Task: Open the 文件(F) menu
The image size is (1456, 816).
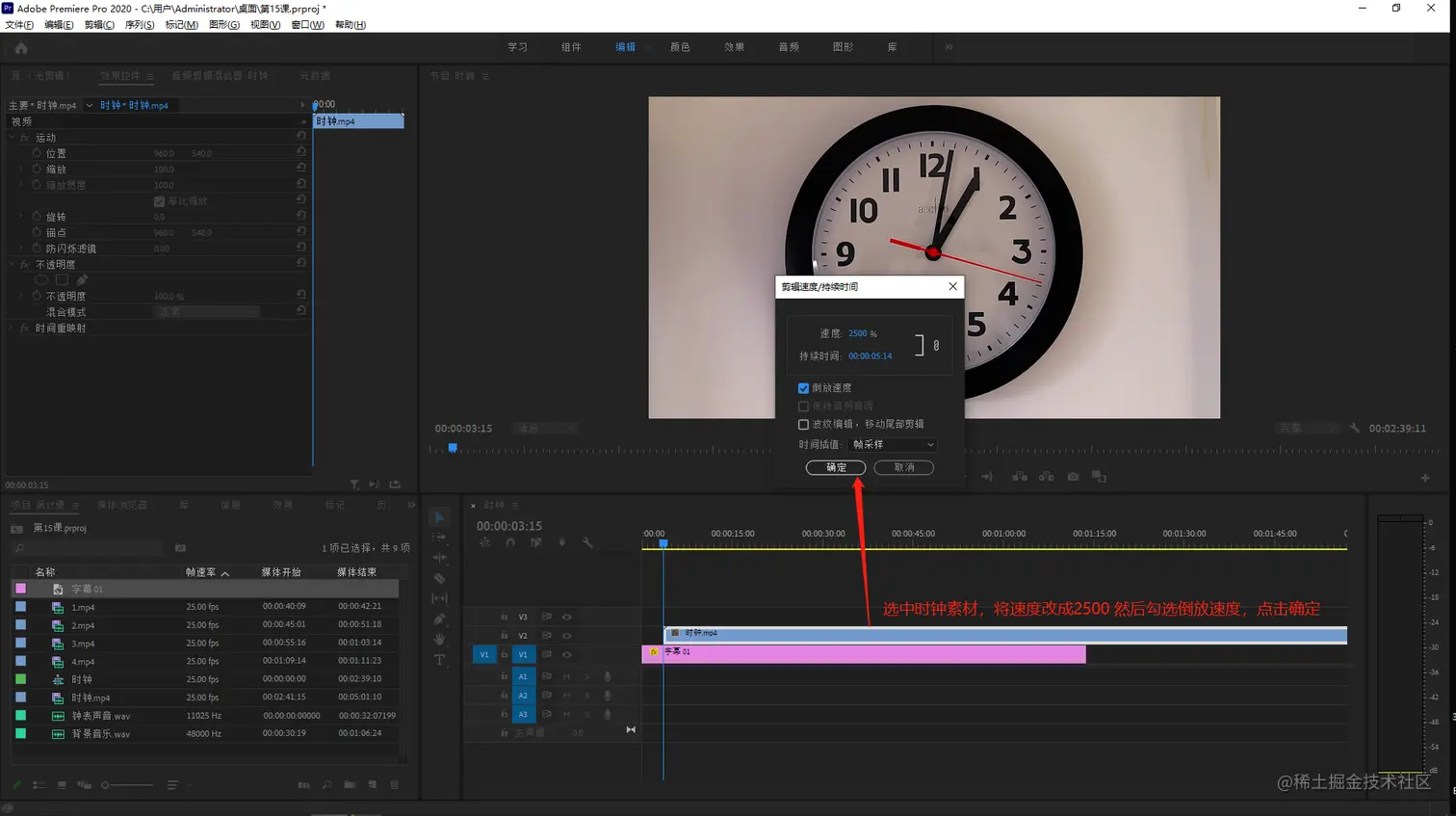Action: (x=19, y=25)
